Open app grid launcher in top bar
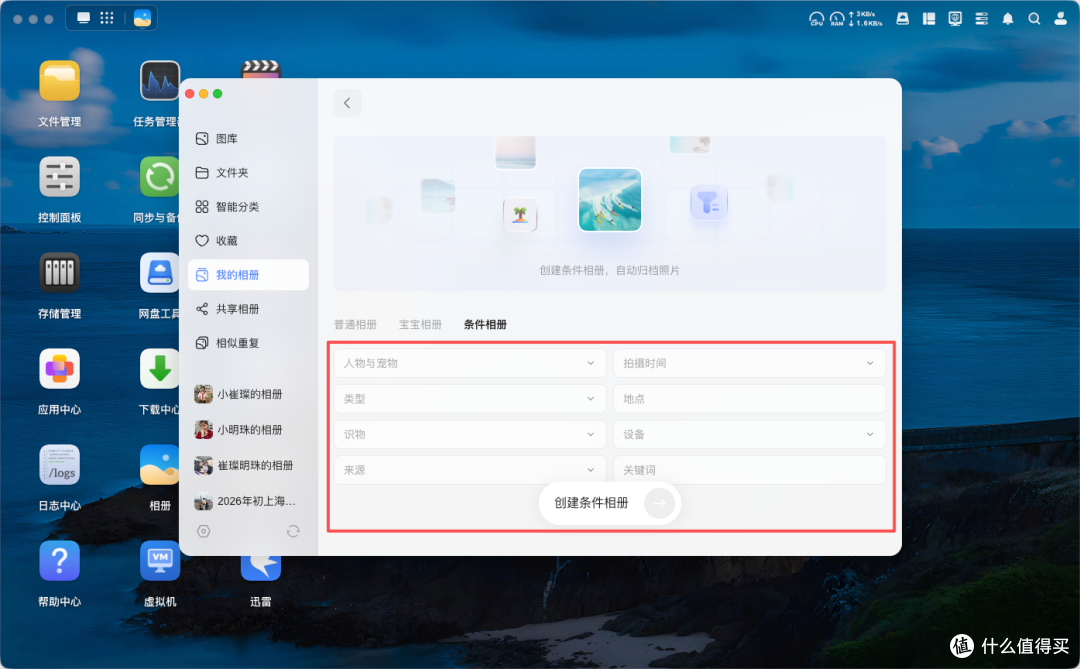This screenshot has width=1080, height=669. coord(107,18)
